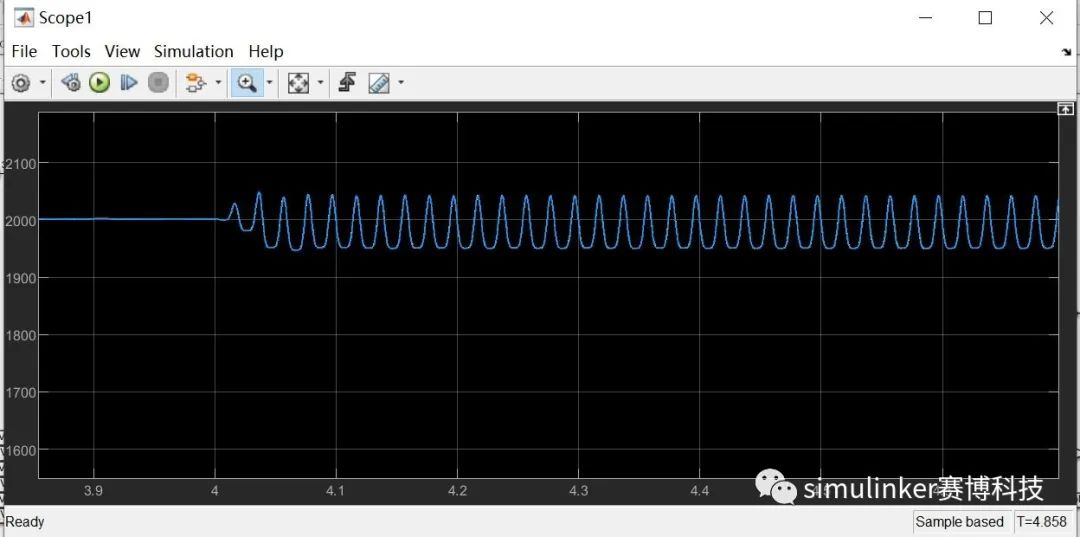Click the Stop simulation icon
The image size is (1080, 537).
pos(158,83)
